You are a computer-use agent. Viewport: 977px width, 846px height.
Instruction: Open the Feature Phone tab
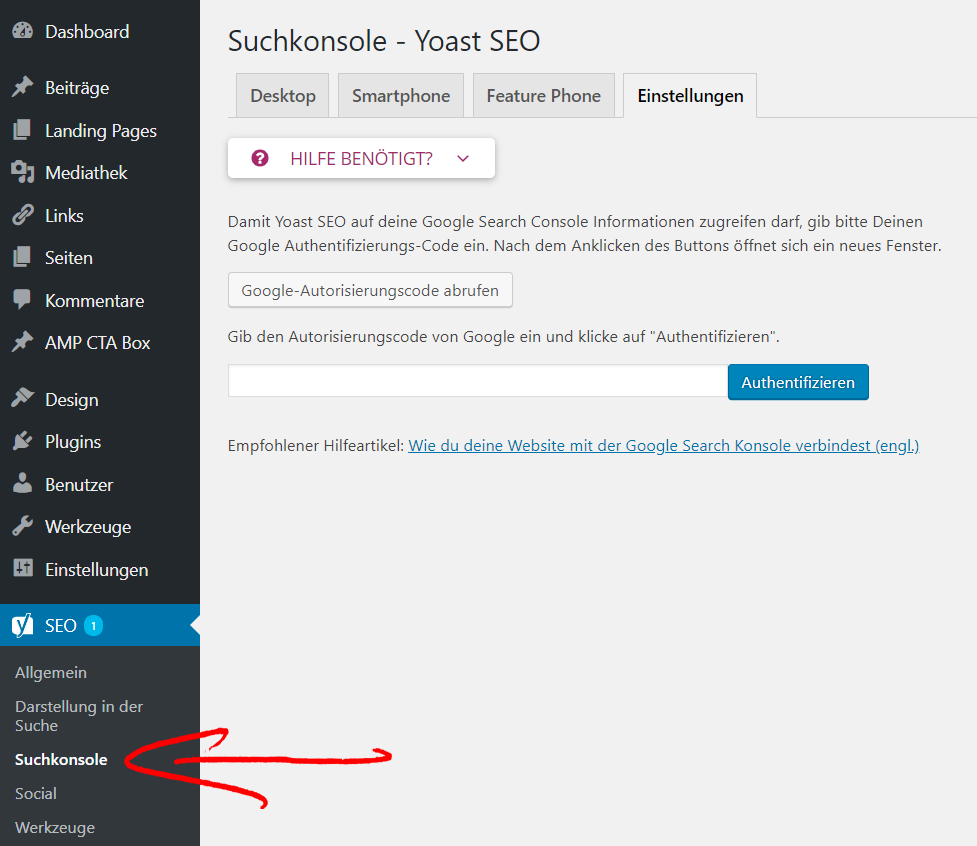point(543,95)
